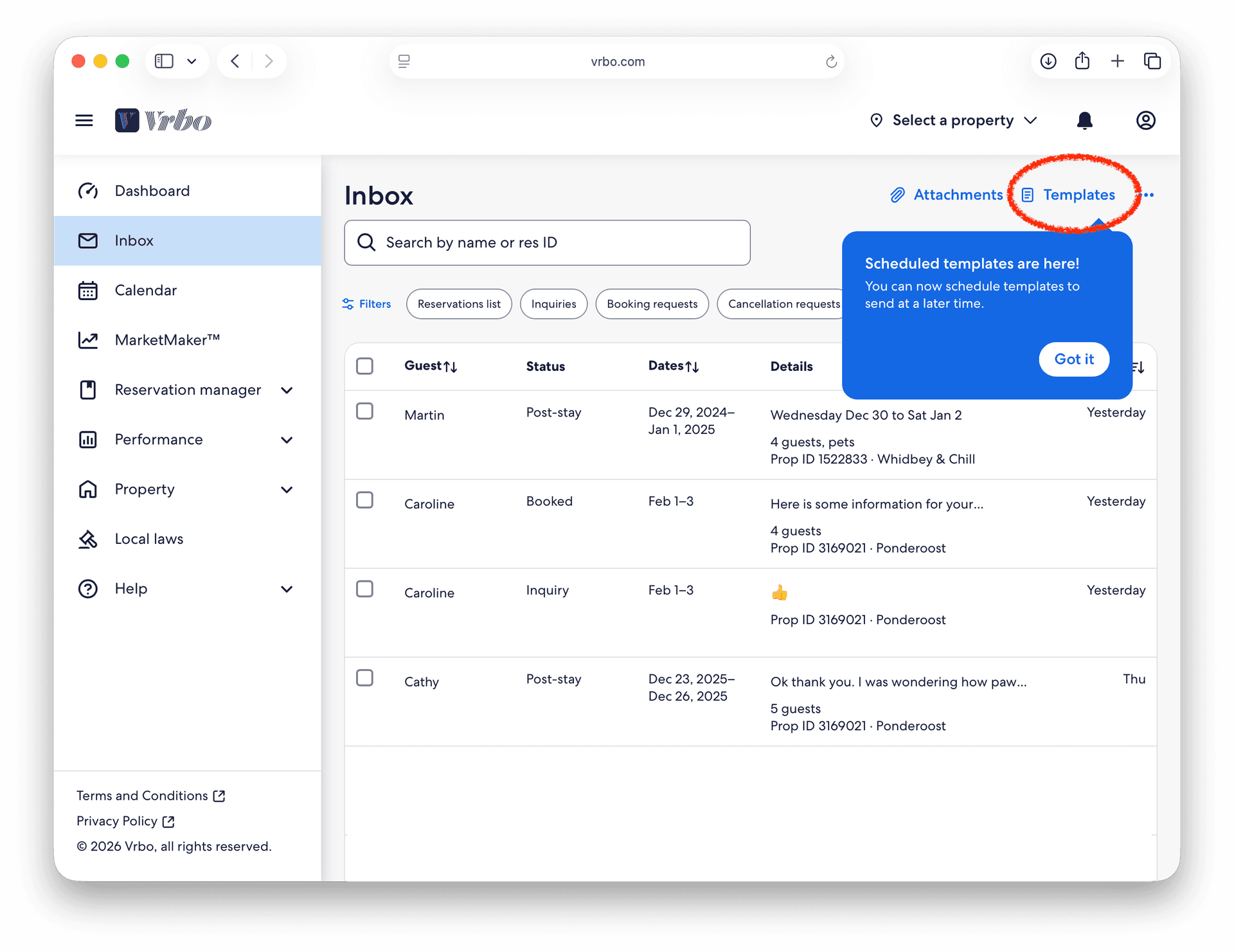The height and width of the screenshot is (952, 1234).
Task: Select the checkbox beside Cathy's row
Action: (x=364, y=678)
